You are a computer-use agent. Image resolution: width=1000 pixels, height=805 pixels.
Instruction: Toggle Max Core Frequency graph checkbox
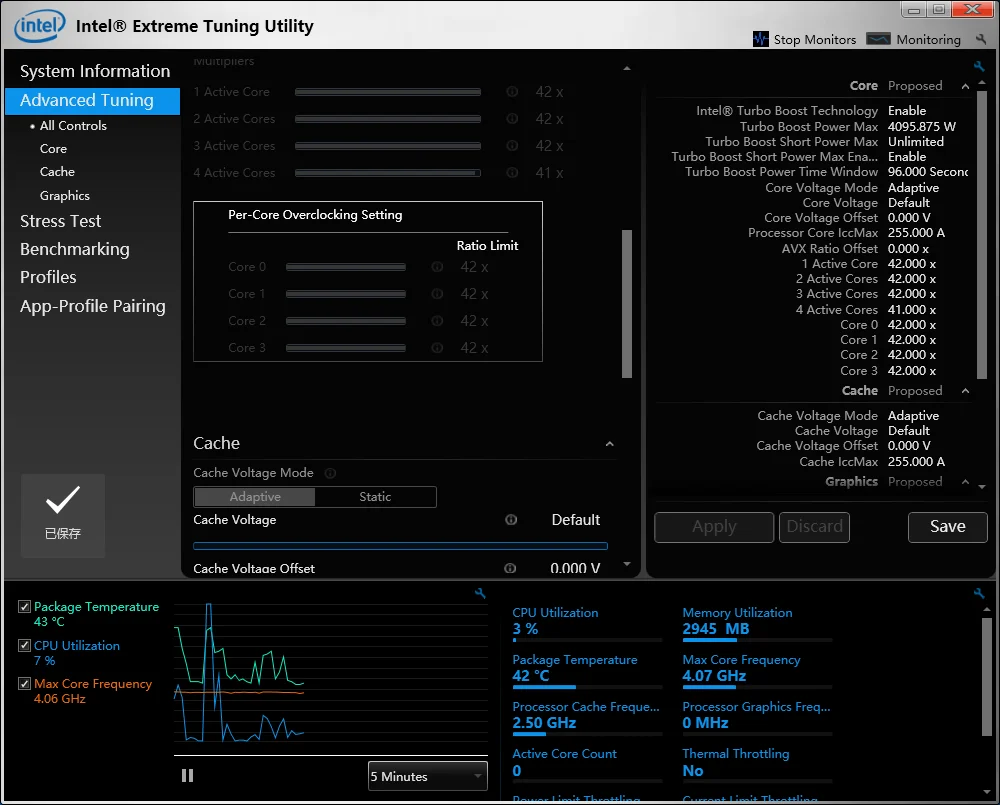[24, 684]
